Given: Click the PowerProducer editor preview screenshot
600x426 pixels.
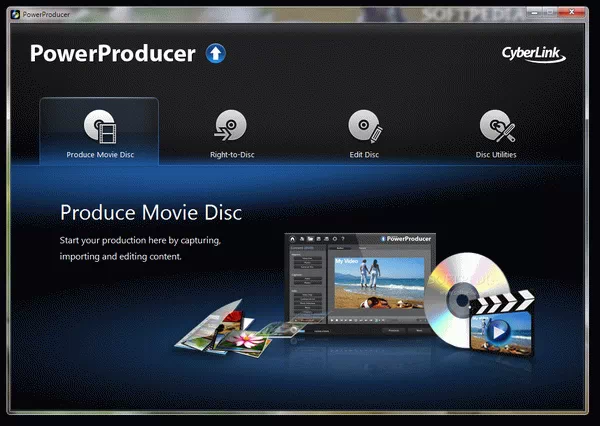Looking at the screenshot, I should 356,288.
